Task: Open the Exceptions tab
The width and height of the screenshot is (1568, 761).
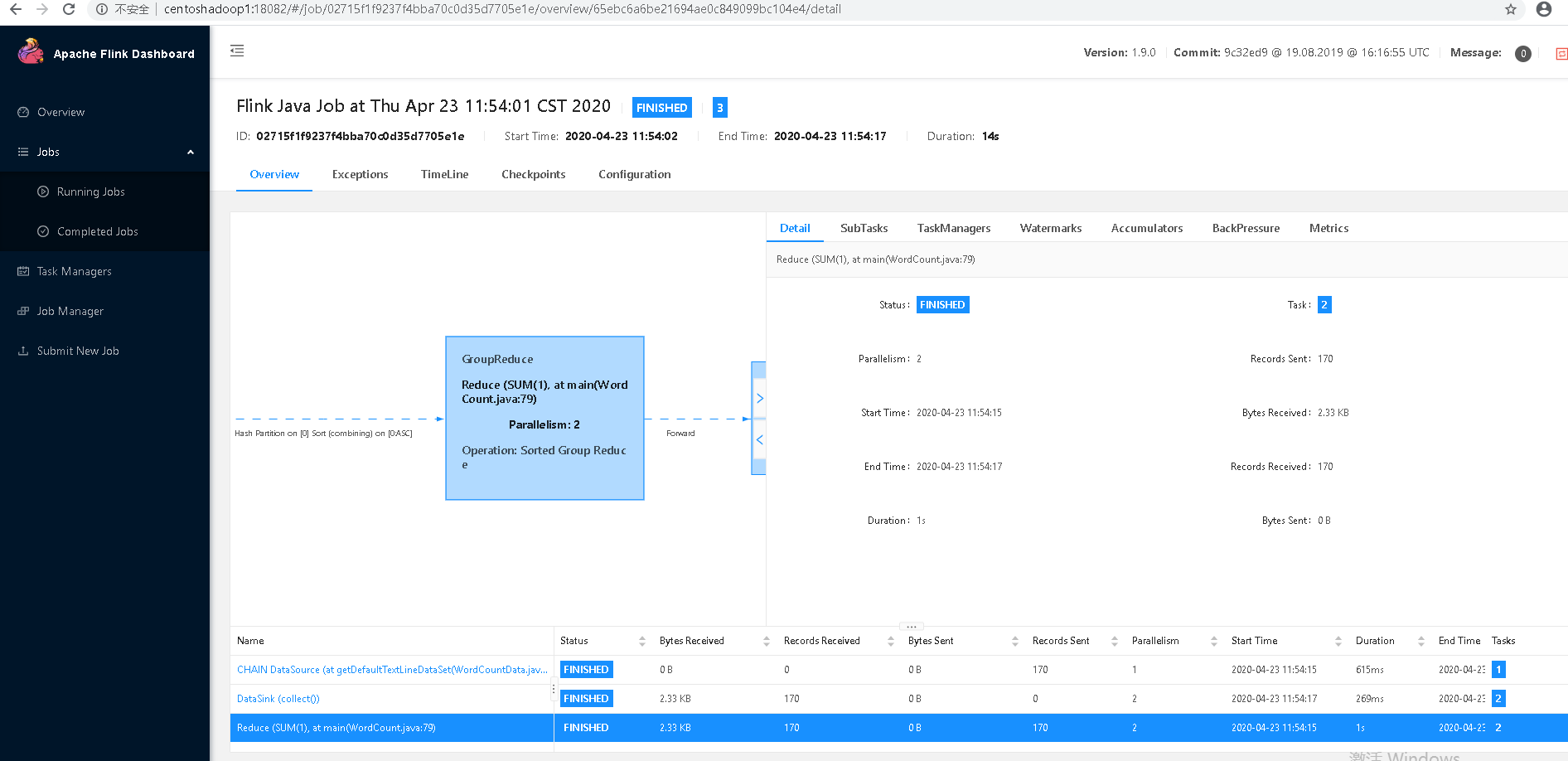Action: click(x=360, y=174)
